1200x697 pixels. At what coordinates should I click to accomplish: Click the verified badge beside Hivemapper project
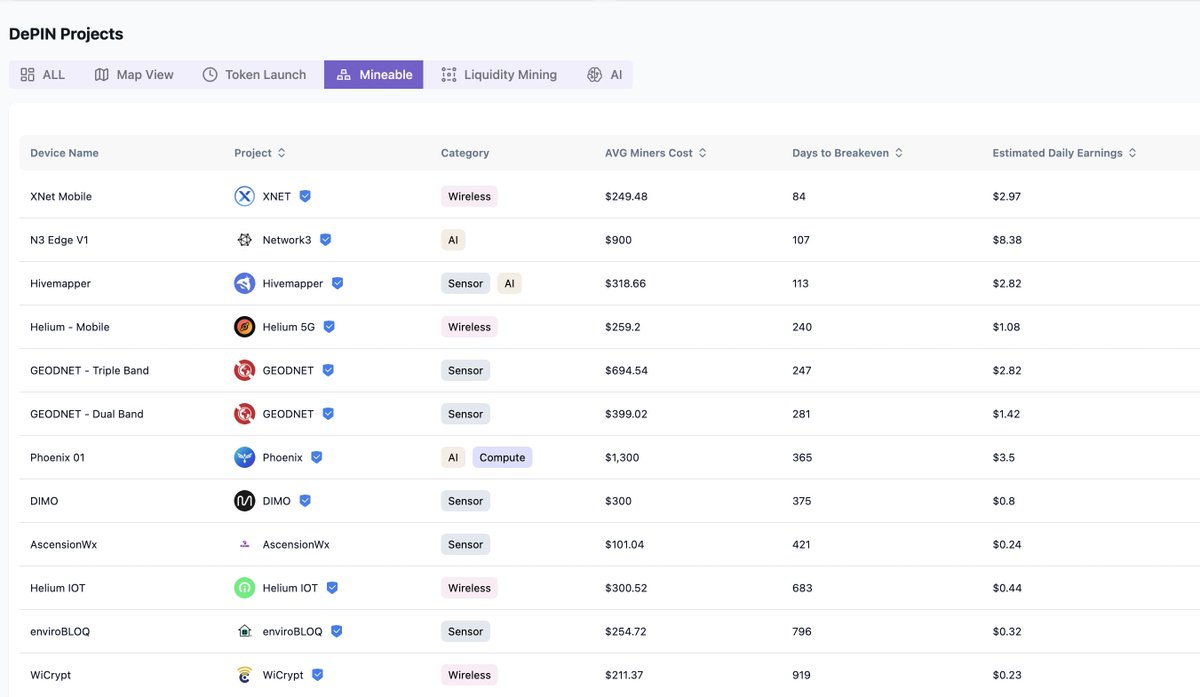[337, 283]
